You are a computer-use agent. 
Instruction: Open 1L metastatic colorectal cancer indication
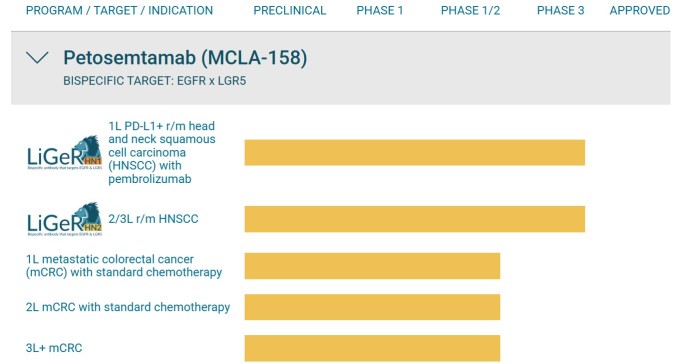pyautogui.click(x=124, y=266)
